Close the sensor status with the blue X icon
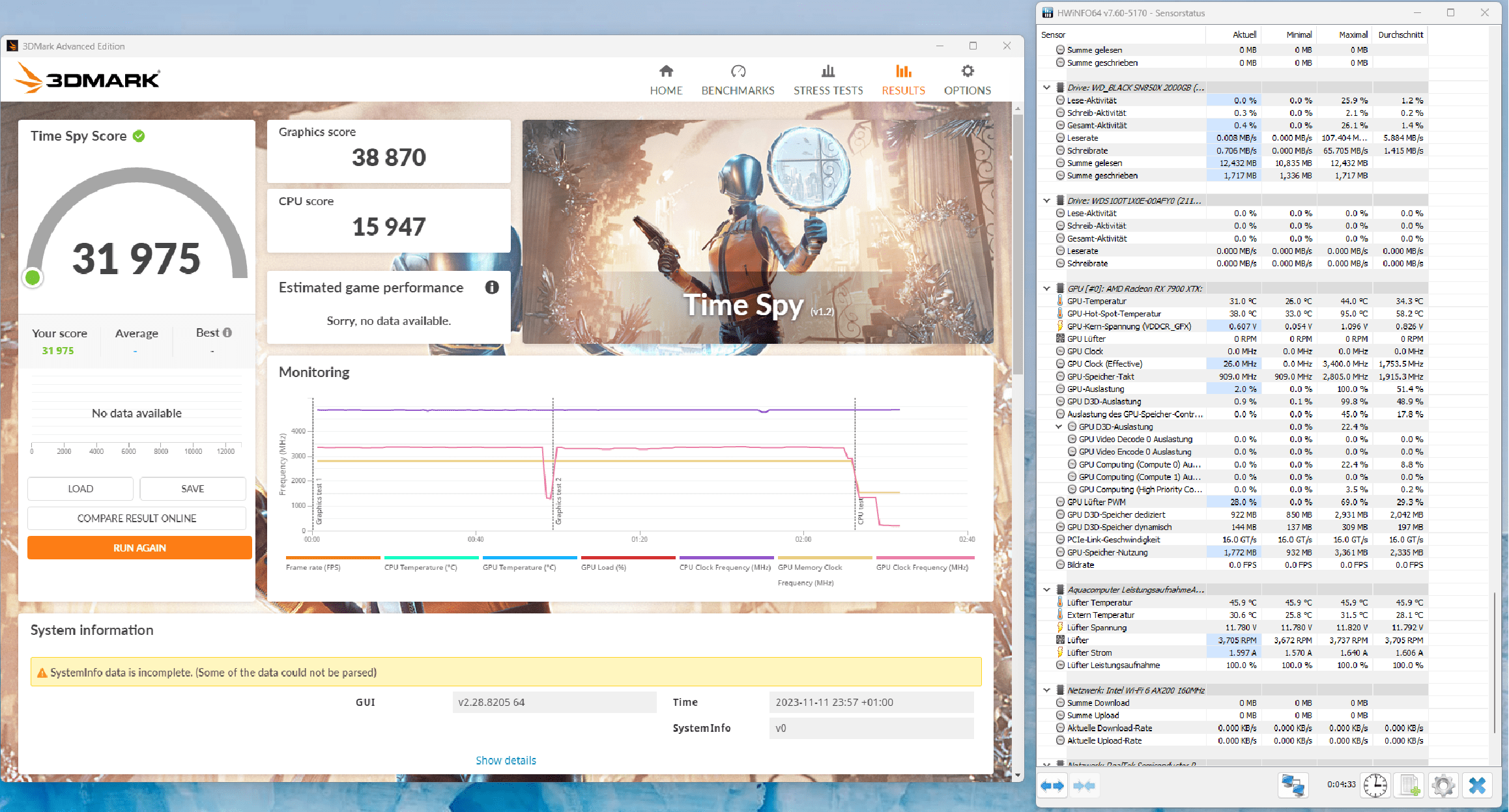The height and width of the screenshot is (812, 1509). click(1477, 785)
